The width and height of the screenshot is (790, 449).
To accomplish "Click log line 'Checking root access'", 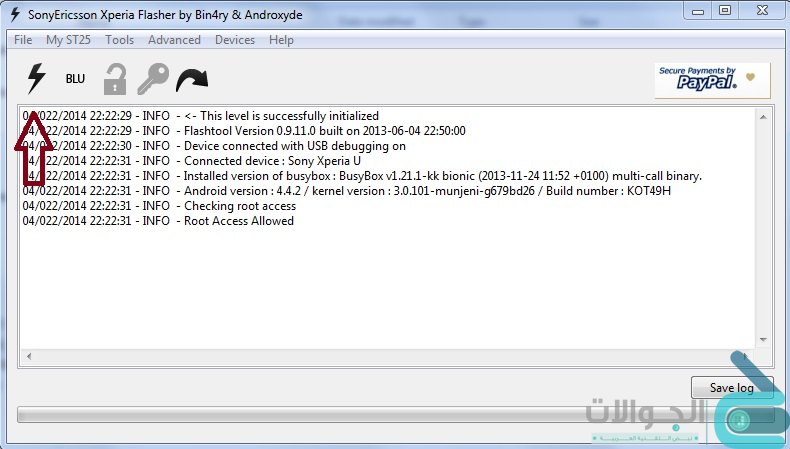I will point(159,206).
